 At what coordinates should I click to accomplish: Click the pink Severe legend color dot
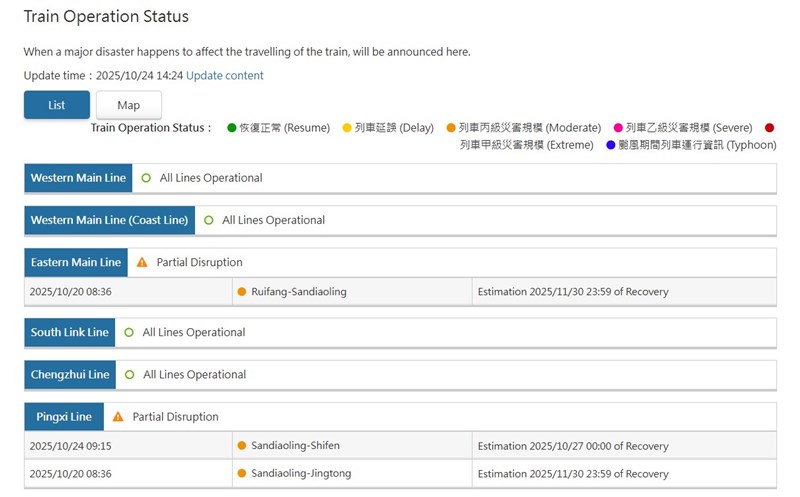pos(618,128)
